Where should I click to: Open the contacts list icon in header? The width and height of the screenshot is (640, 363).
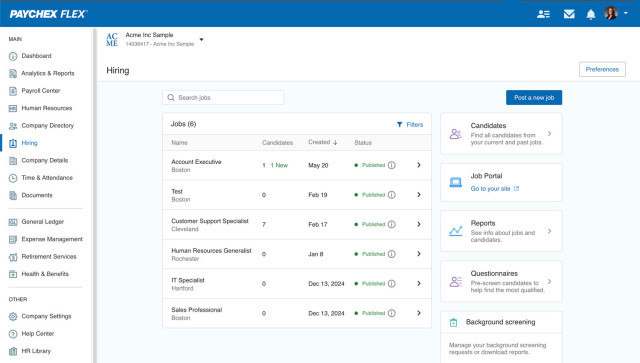click(543, 14)
